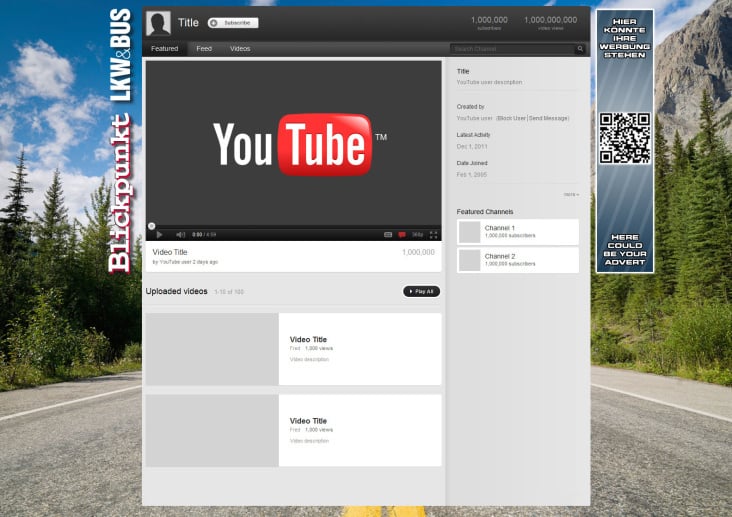The image size is (732, 517).
Task: Click the second uploaded Video Title text
Action: [x=308, y=421]
